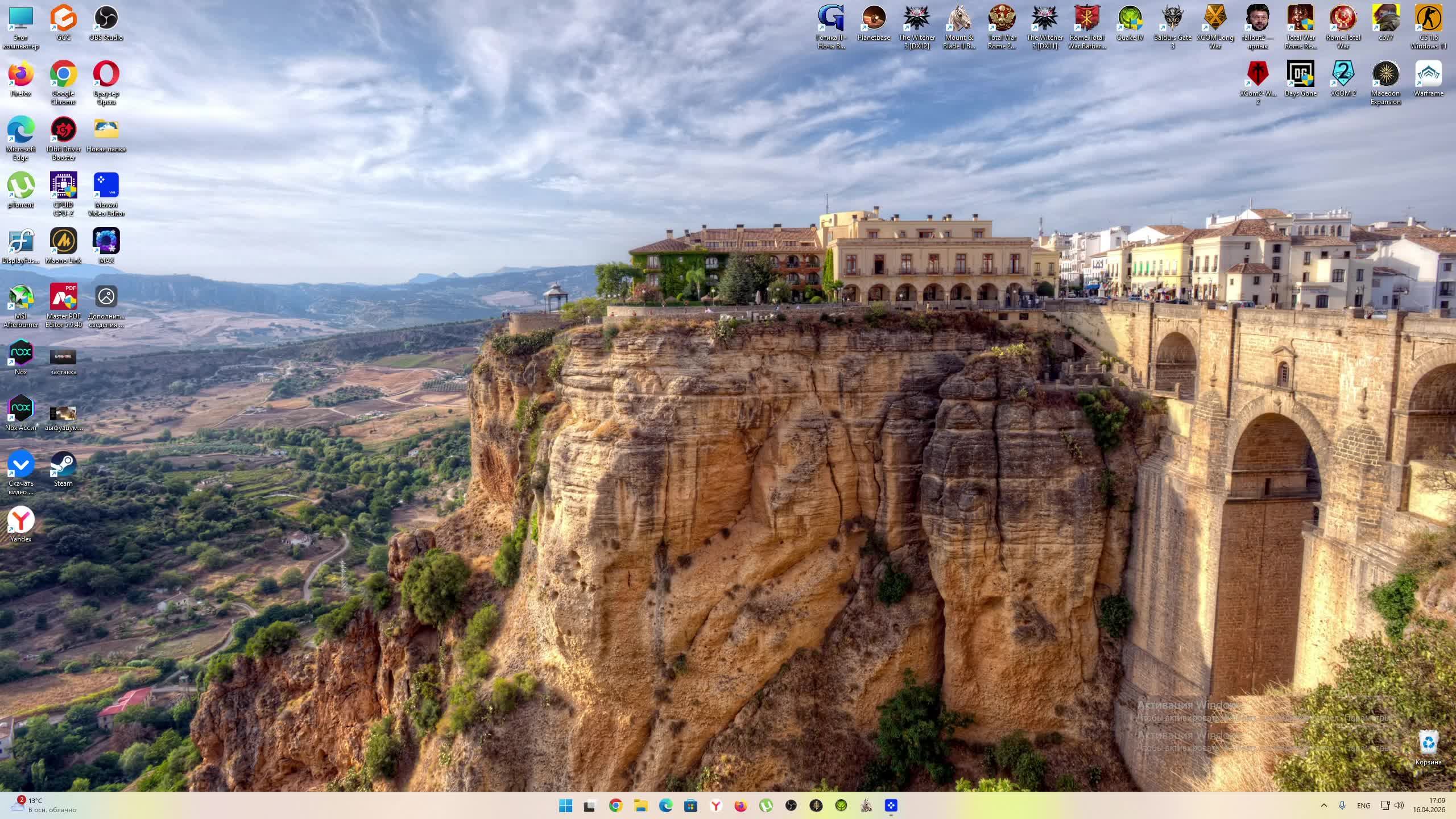1456x819 pixels.
Task: Toggle the microphone icon in system tray
Action: click(1342, 805)
